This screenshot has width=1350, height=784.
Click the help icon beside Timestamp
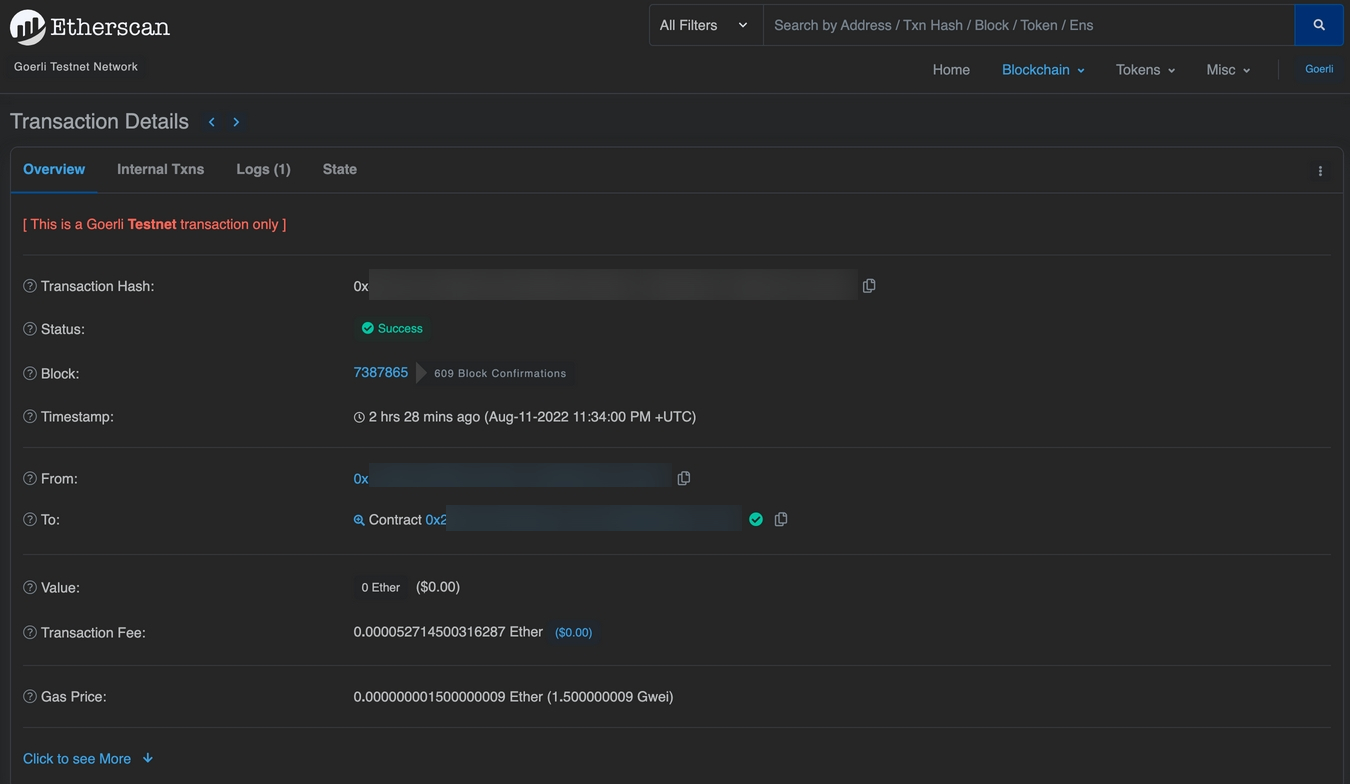click(x=30, y=416)
